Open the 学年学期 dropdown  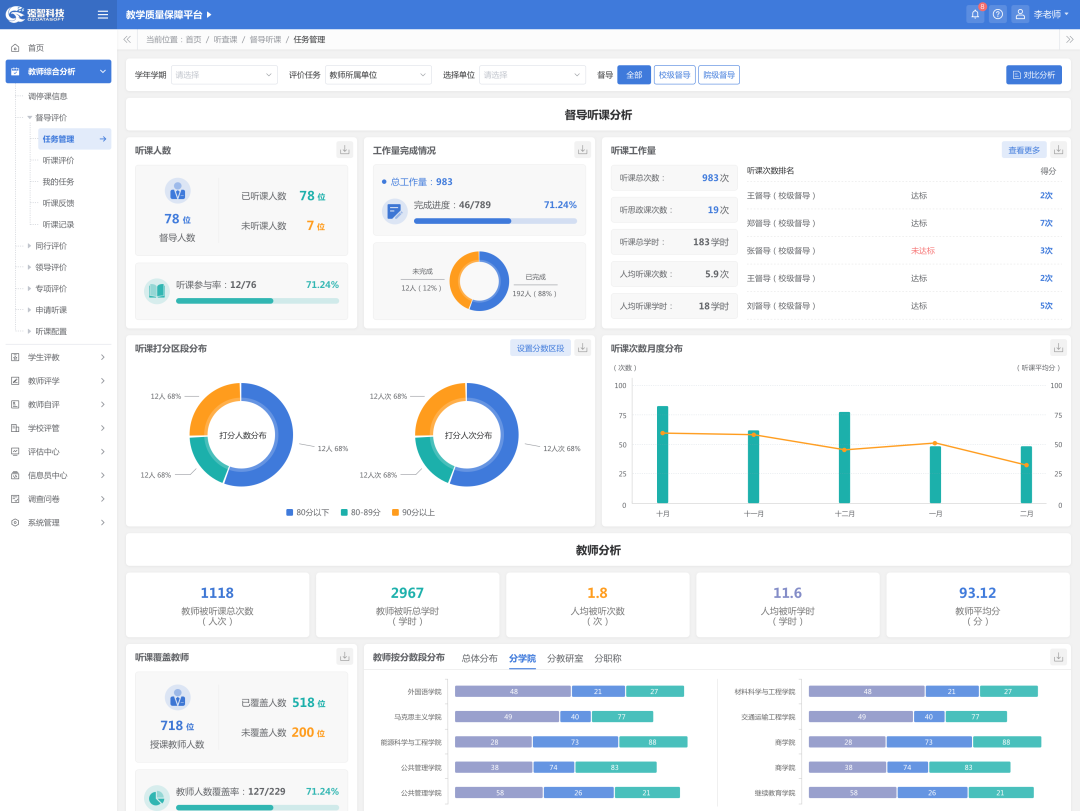coord(224,75)
